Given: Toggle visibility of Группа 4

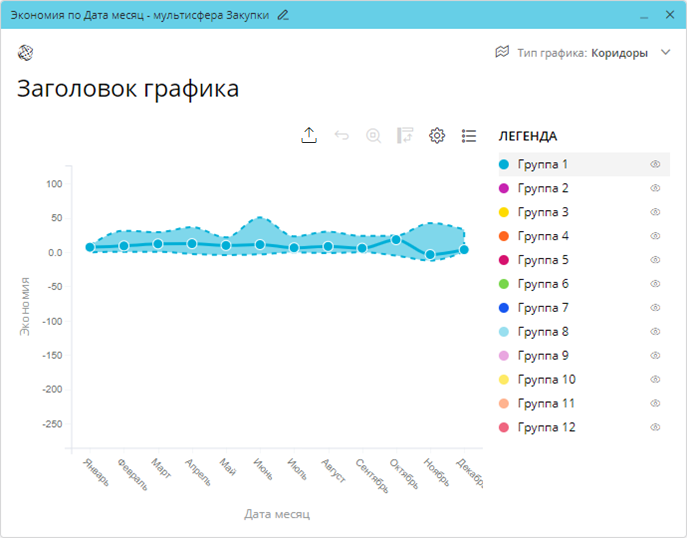Looking at the screenshot, I should tap(656, 236).
